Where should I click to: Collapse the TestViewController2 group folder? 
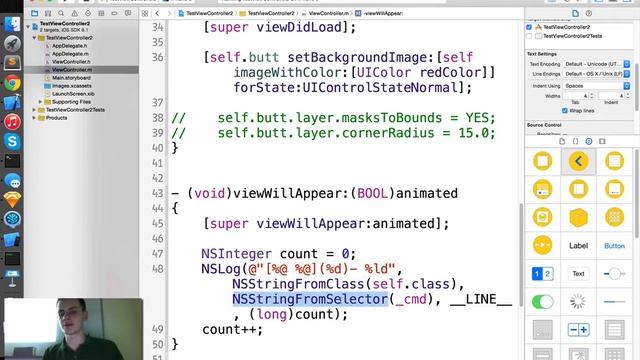click(34, 38)
